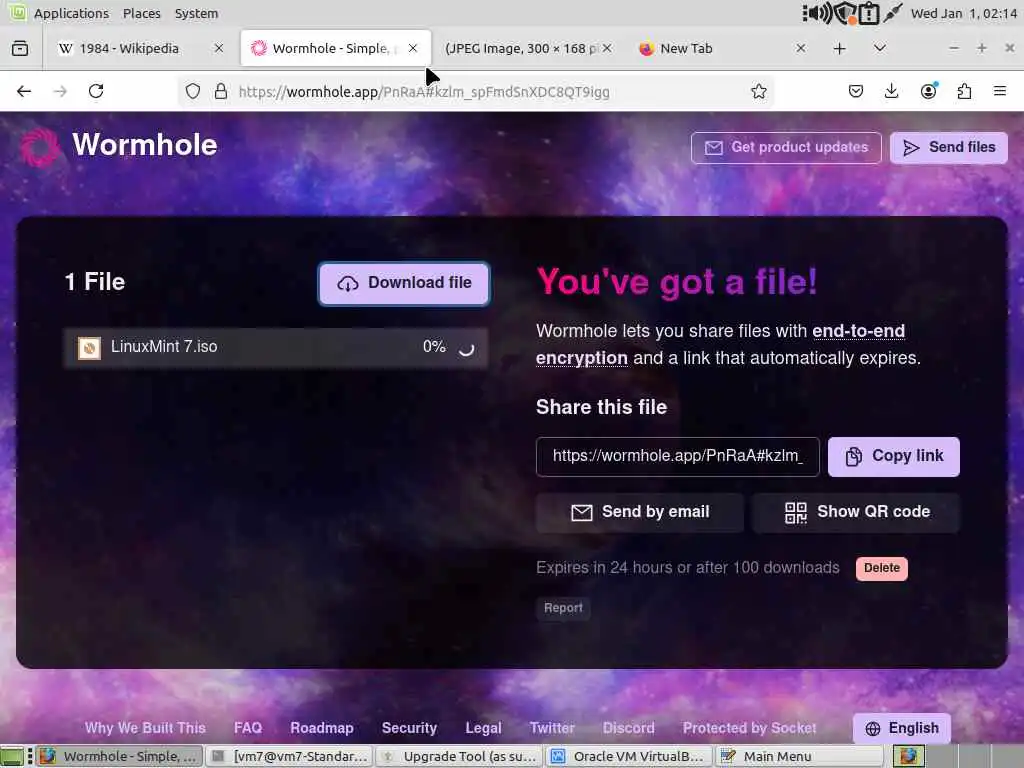Close the Wormhole browser tab

(413, 48)
